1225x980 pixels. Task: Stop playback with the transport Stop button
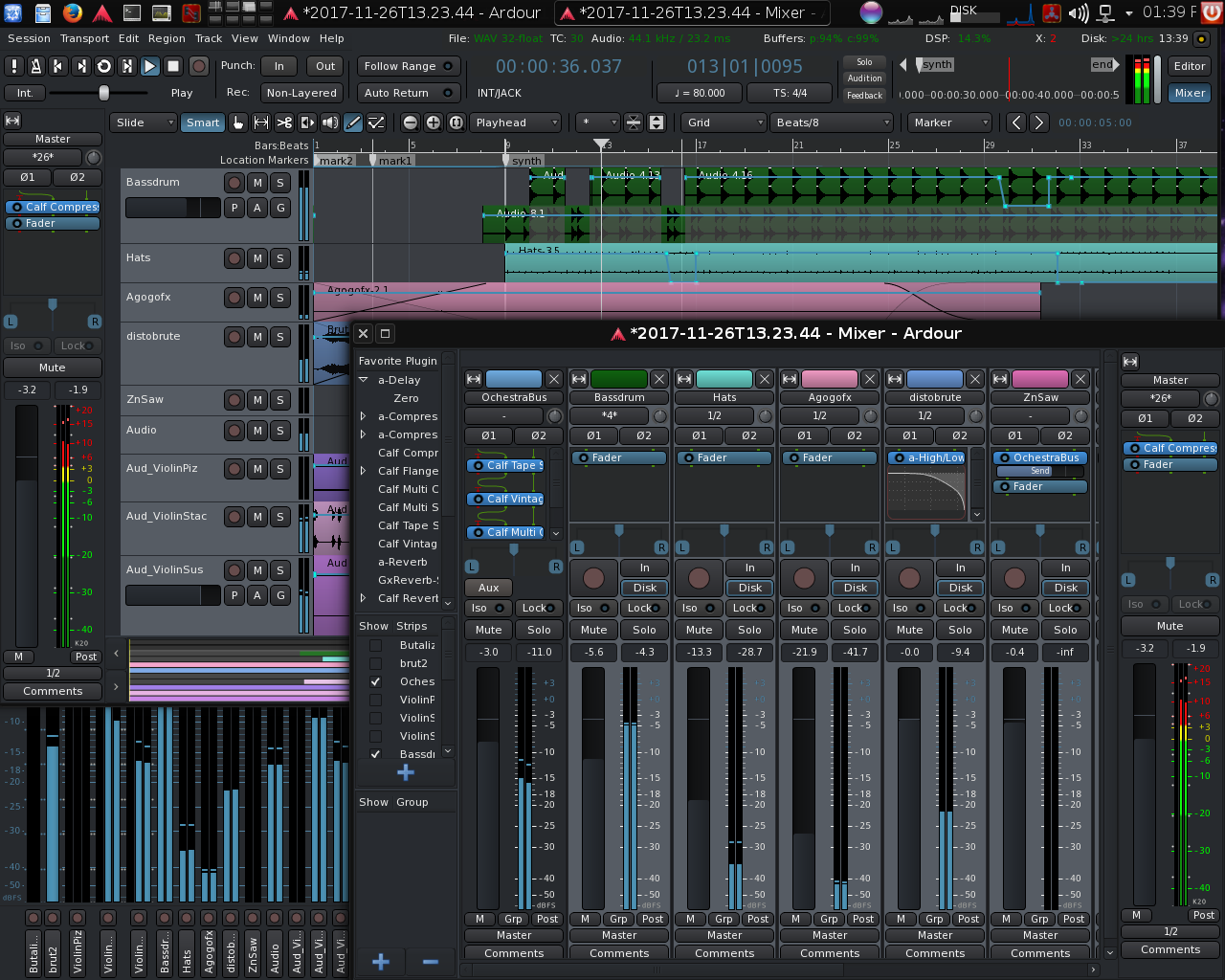(173, 66)
